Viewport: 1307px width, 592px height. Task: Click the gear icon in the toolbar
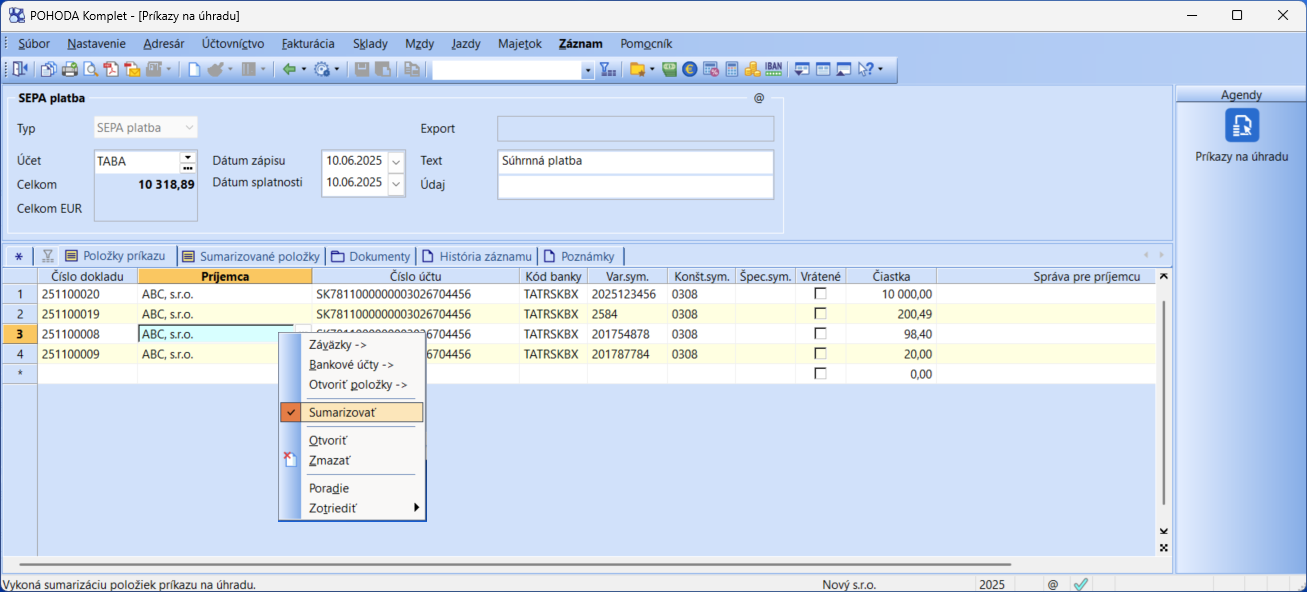pos(321,69)
